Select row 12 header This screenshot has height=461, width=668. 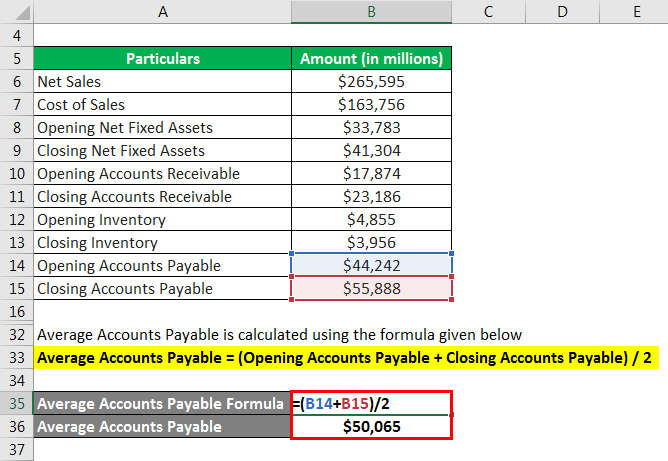pos(17,219)
